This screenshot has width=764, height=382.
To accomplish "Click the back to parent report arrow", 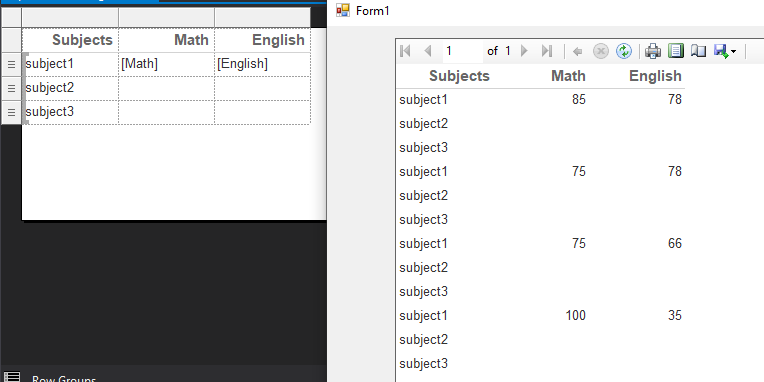I will point(578,51).
